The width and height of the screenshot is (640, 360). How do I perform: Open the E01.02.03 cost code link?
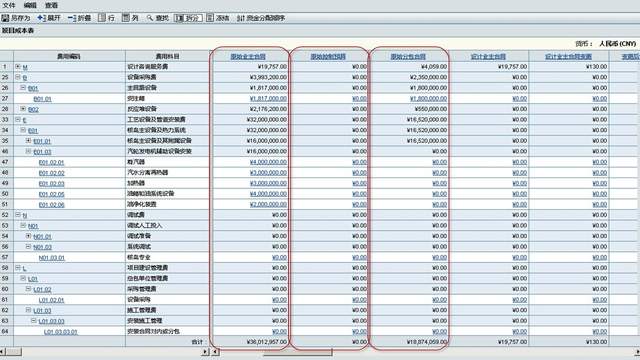(51, 184)
